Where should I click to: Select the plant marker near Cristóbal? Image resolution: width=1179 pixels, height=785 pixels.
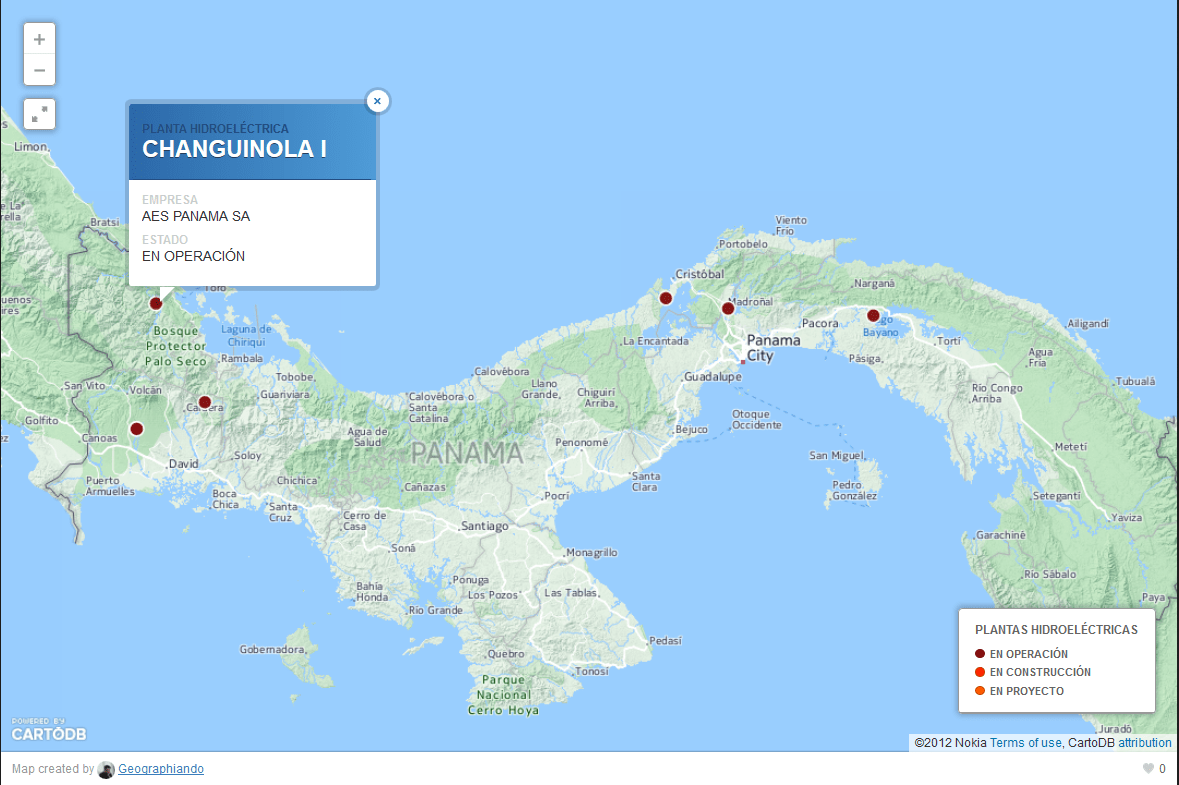[665, 299]
